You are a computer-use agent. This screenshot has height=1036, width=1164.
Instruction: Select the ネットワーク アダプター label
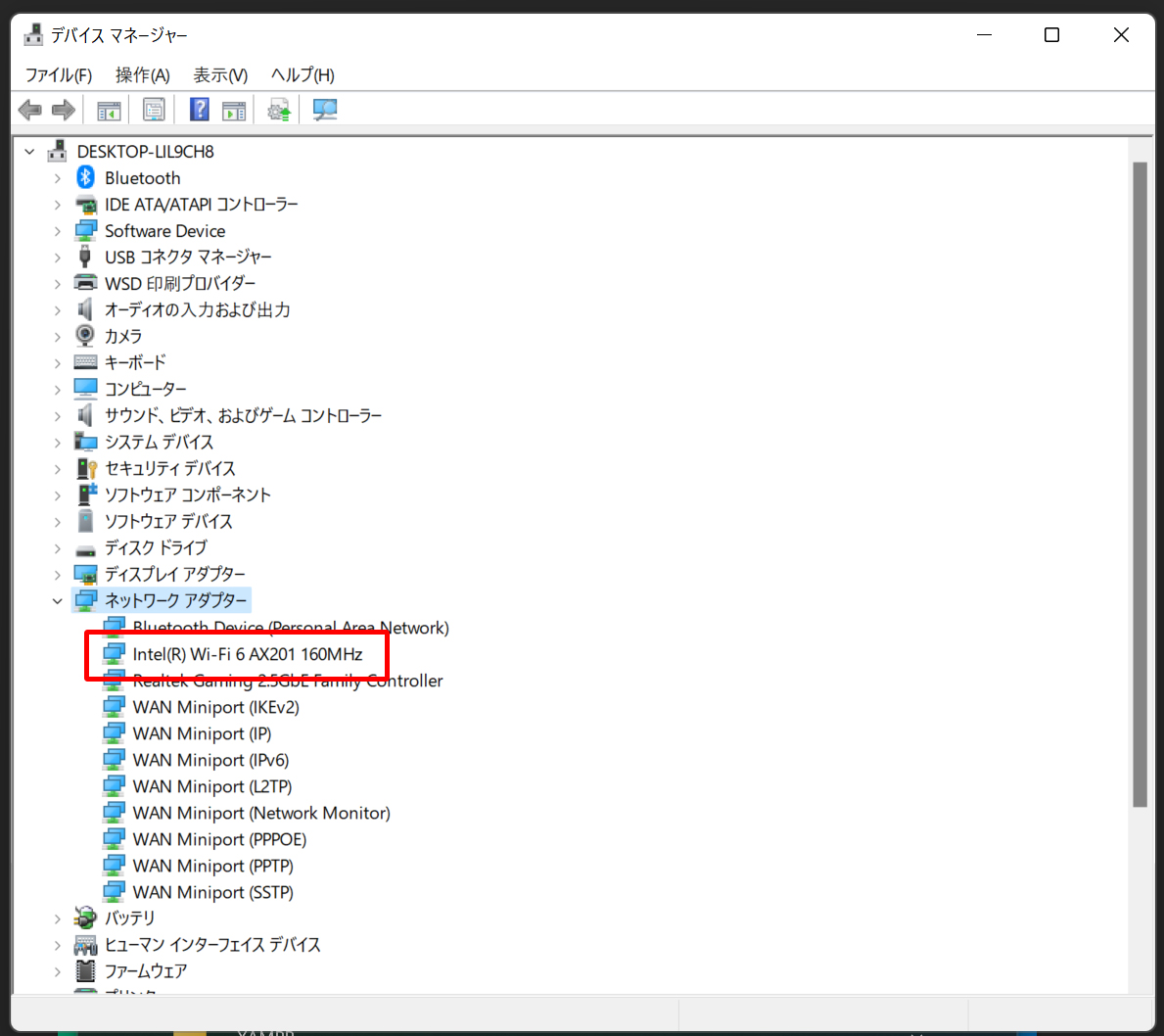pyautogui.click(x=175, y=600)
